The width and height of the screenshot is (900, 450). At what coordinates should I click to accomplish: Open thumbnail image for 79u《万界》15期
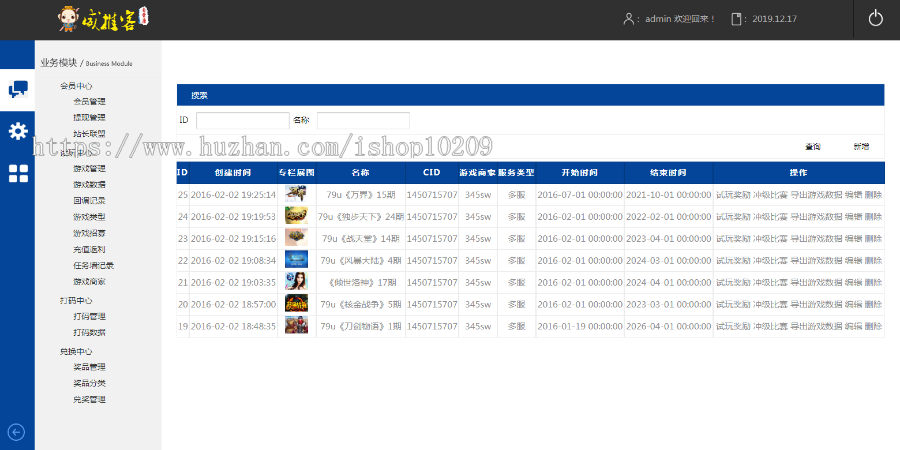coord(296,194)
